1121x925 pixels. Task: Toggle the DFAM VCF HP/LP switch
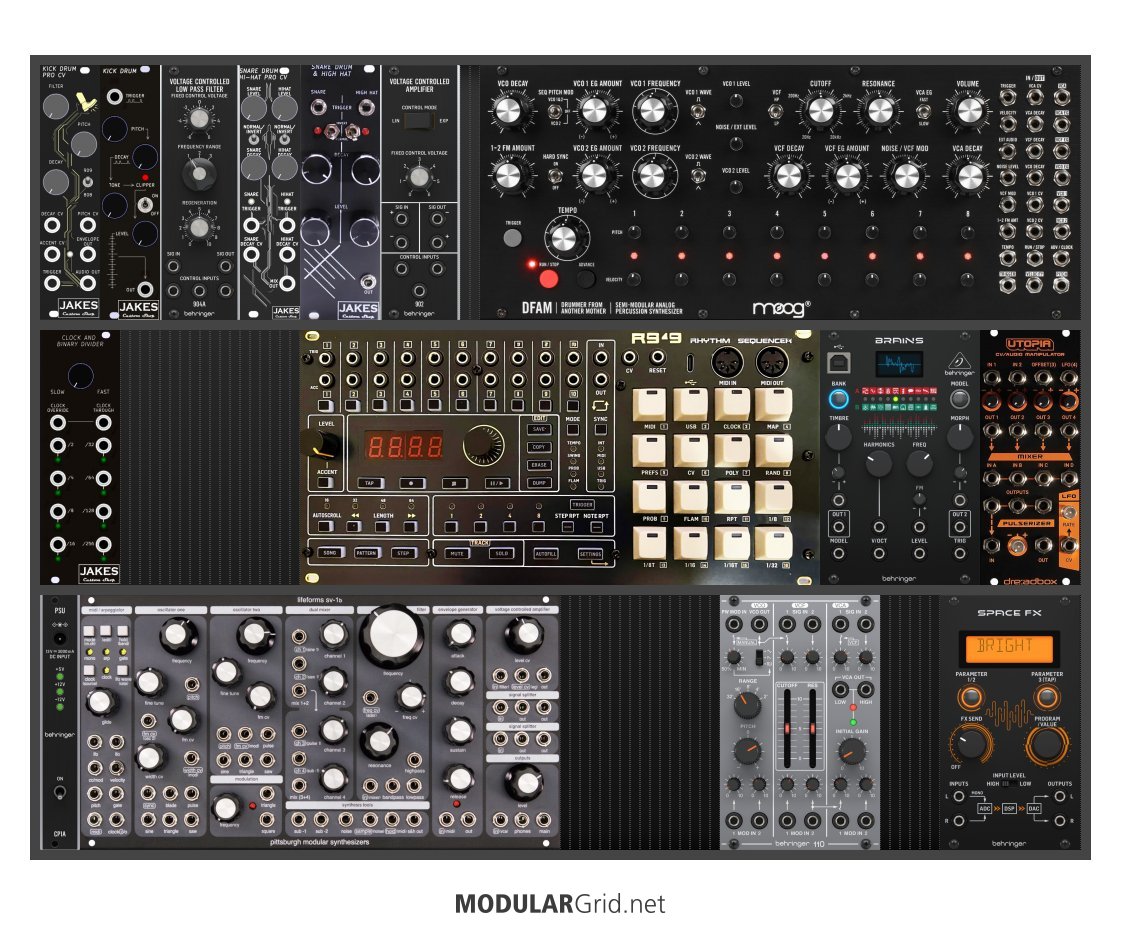pos(775,112)
